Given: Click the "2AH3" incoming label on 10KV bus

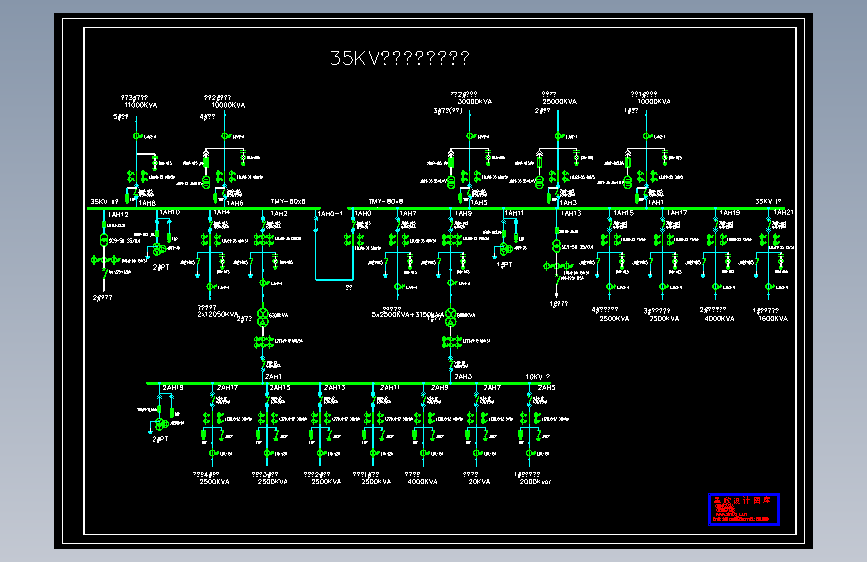Looking at the screenshot, I should 463,377.
